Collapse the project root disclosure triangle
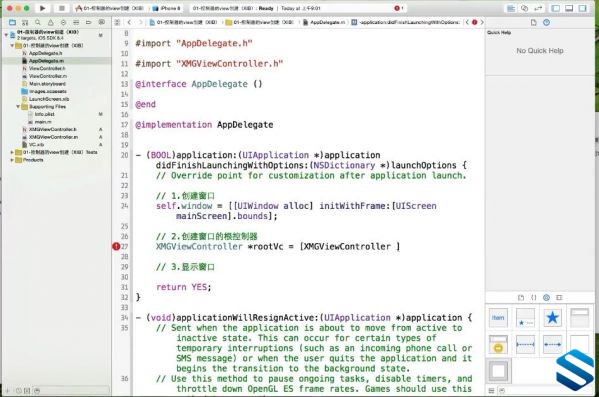 [6, 35]
